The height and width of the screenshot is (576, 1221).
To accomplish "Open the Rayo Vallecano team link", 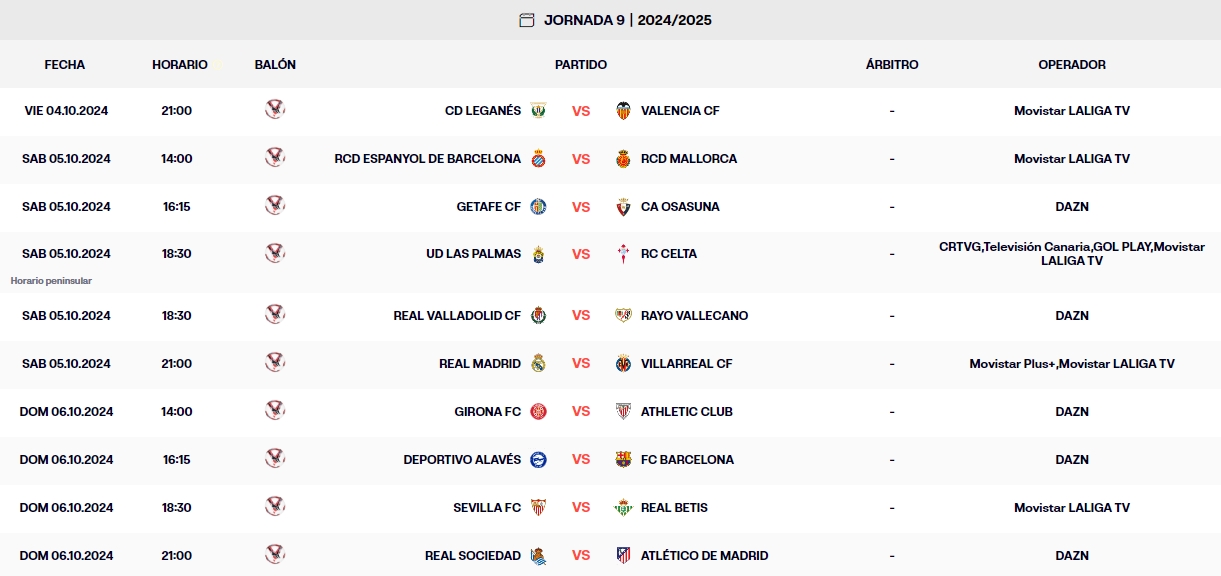I will (694, 316).
